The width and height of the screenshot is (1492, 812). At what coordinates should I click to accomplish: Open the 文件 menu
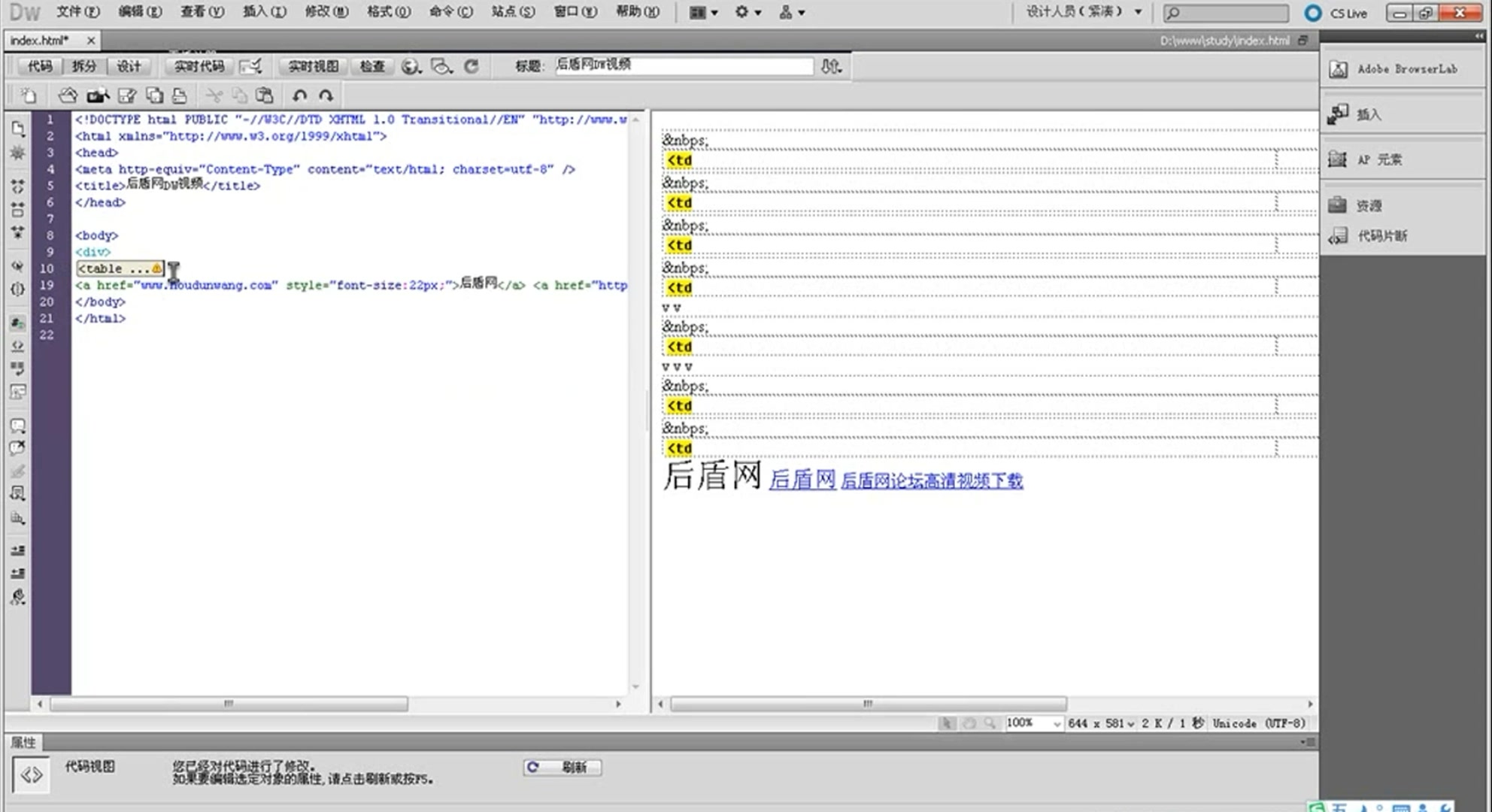tap(77, 12)
